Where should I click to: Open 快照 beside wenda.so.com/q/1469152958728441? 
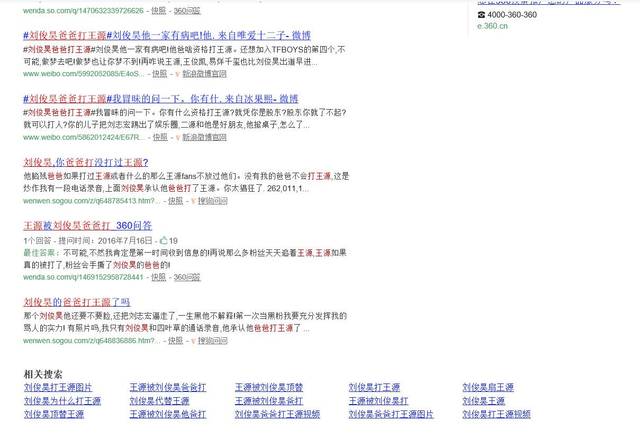pos(159,277)
